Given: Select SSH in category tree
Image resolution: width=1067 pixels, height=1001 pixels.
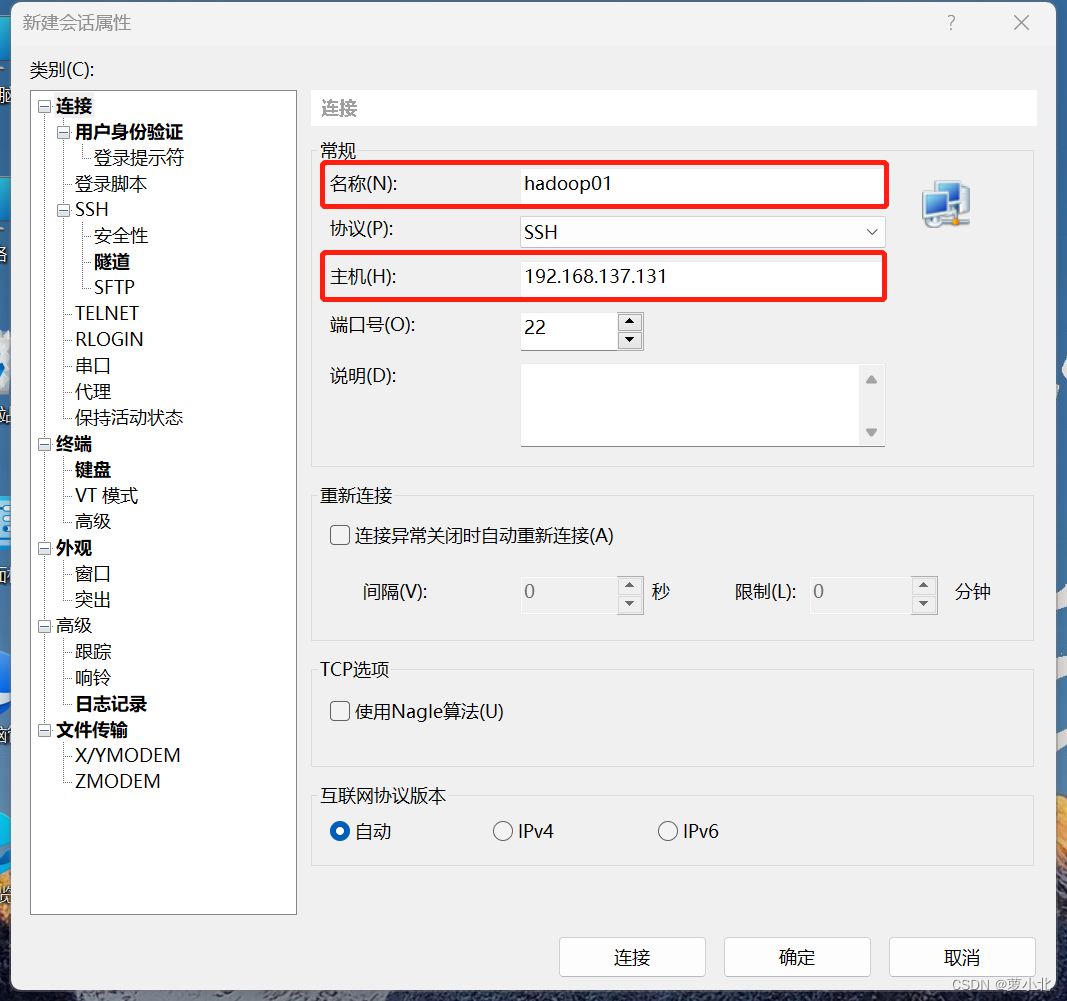Looking at the screenshot, I should pos(92,210).
